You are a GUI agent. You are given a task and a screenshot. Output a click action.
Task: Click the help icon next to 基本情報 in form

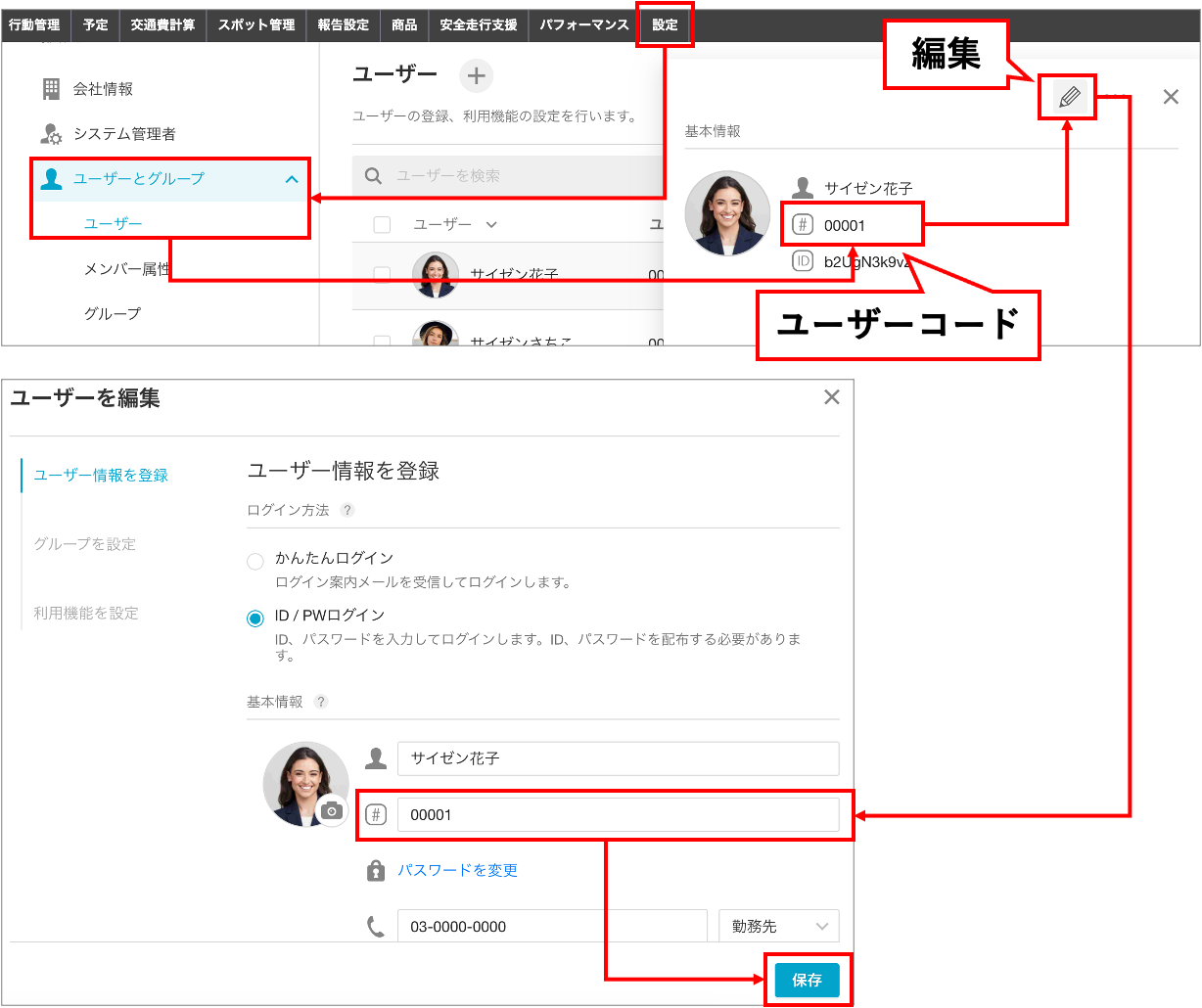(321, 702)
